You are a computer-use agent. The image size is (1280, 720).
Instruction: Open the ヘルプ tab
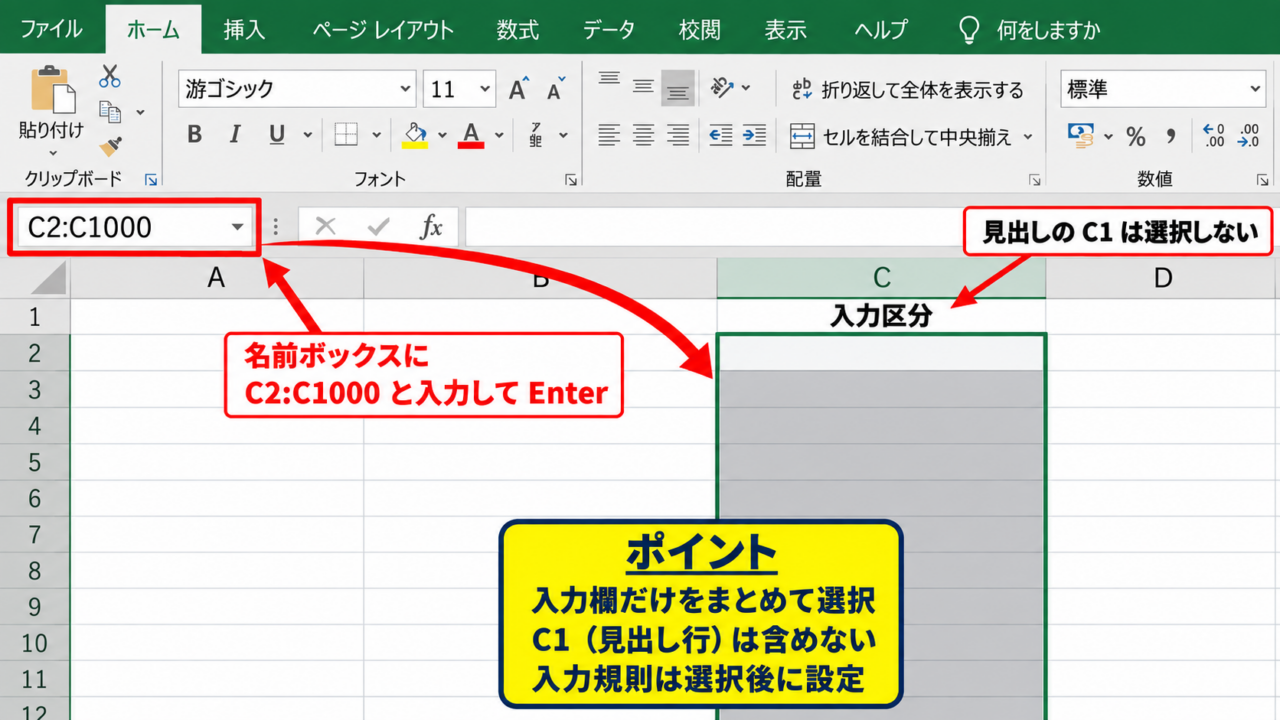tap(881, 29)
